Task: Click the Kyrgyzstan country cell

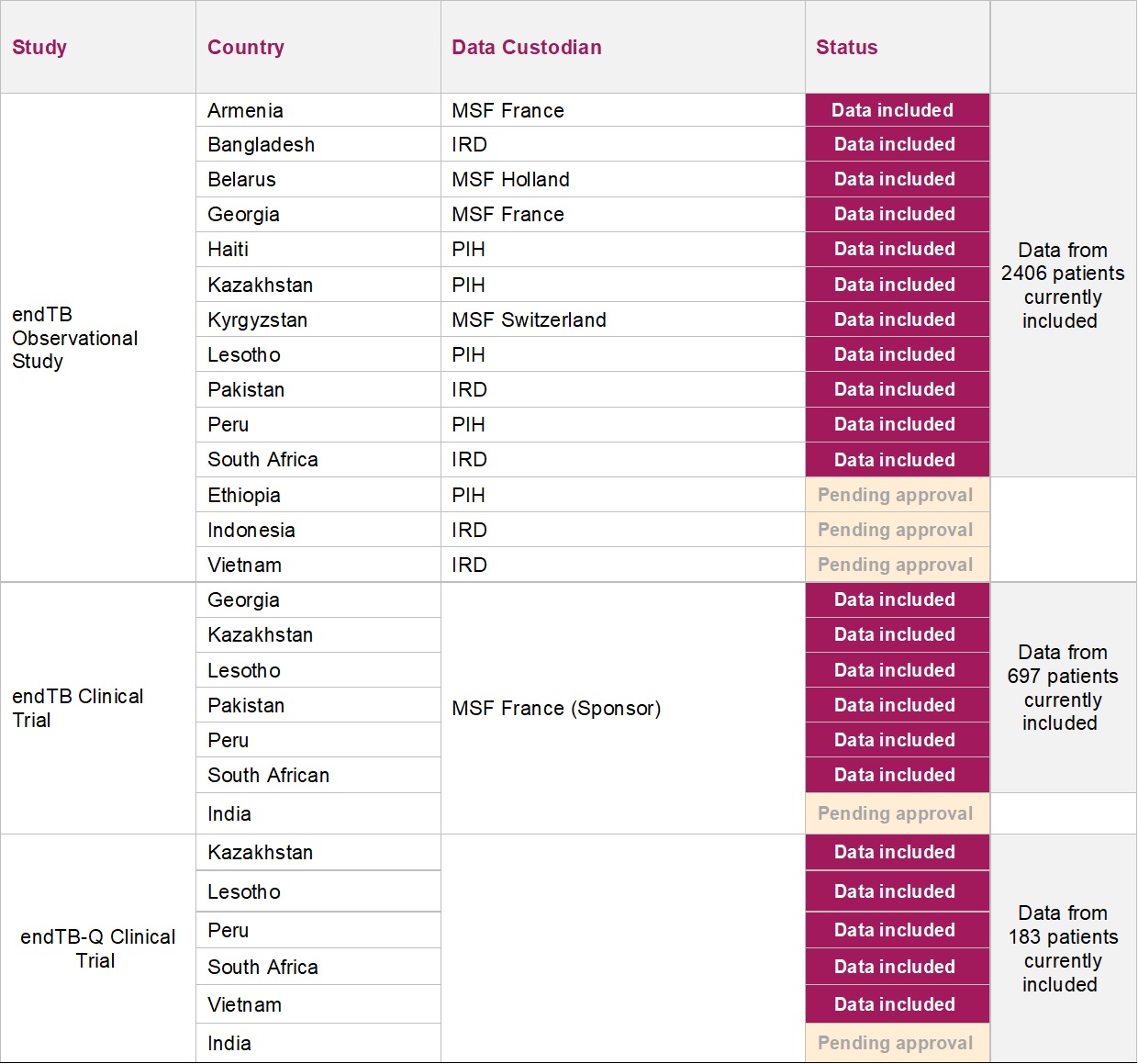Action: point(258,320)
